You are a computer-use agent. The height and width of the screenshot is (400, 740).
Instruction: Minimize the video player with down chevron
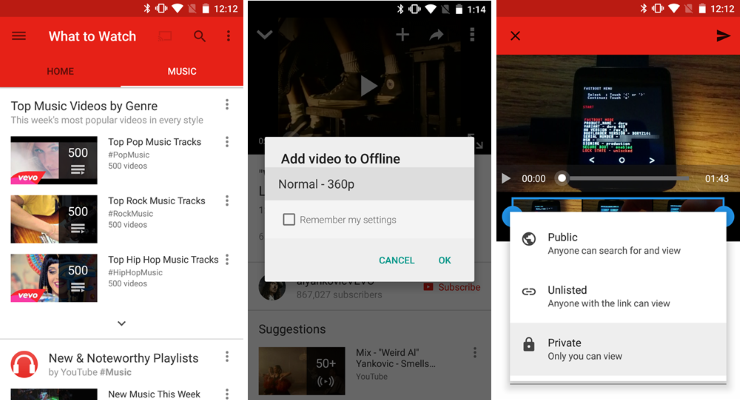pyautogui.click(x=265, y=34)
